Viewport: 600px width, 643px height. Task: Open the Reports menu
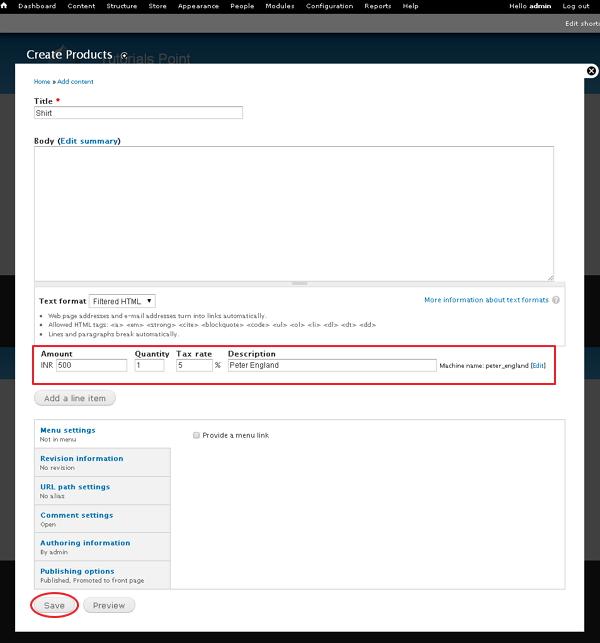tap(378, 6)
